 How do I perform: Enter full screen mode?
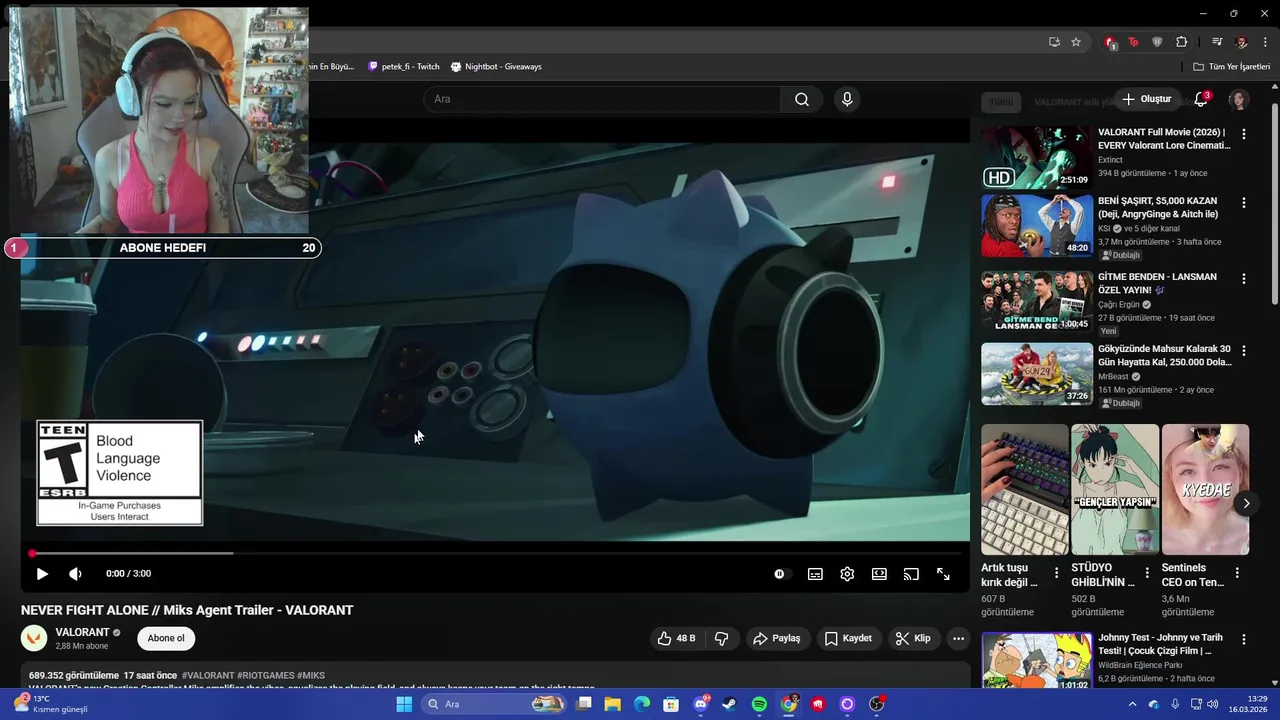(943, 574)
